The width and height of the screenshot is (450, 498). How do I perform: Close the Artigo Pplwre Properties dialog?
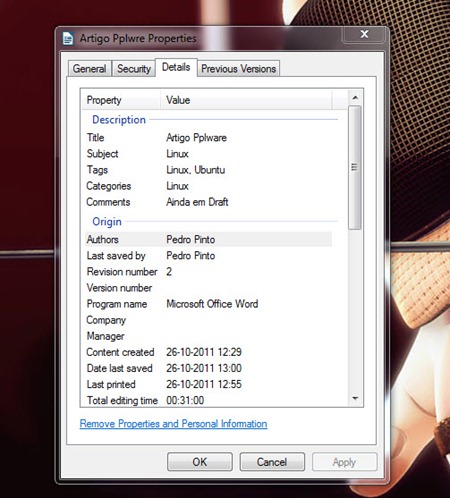364,34
